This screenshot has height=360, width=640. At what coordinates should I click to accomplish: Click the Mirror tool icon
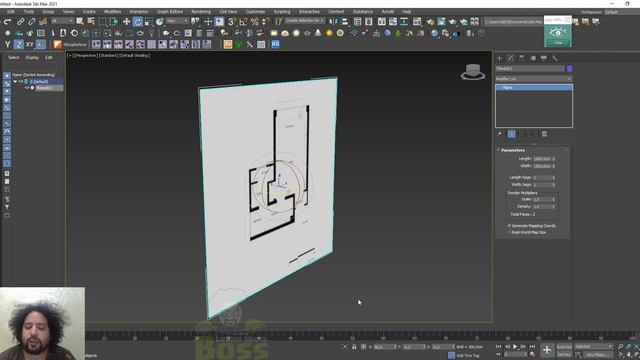coord(333,22)
